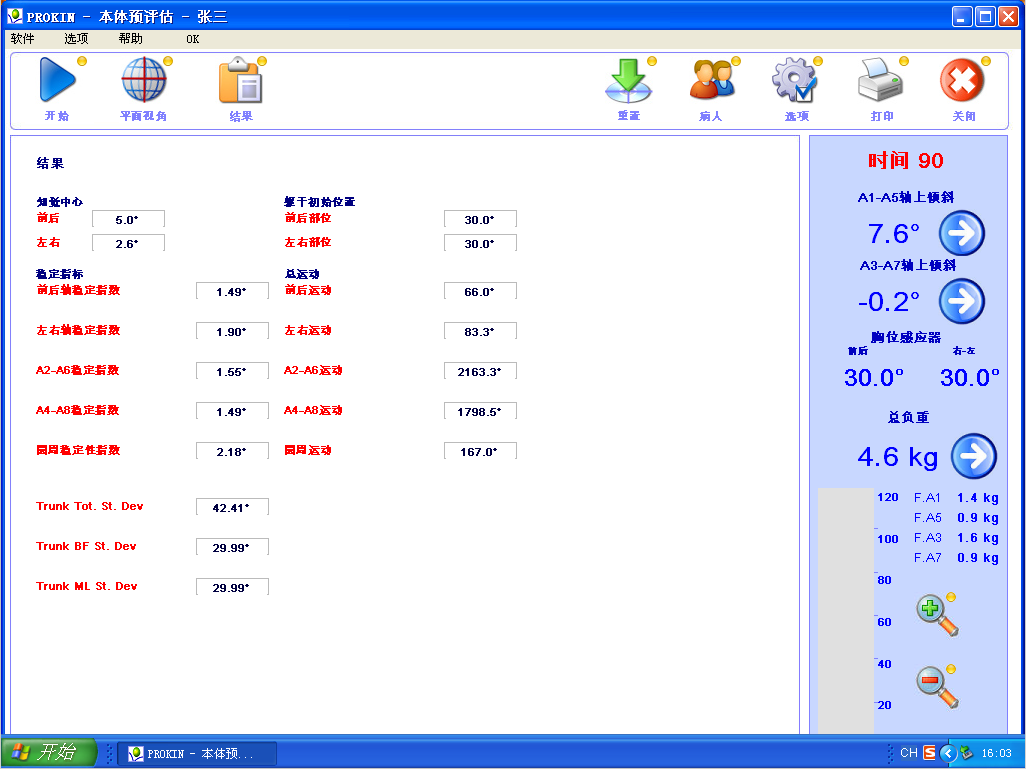This screenshot has width=1026, height=769.
Task: Click the 5.0° 前后 field
Action: tap(128, 219)
